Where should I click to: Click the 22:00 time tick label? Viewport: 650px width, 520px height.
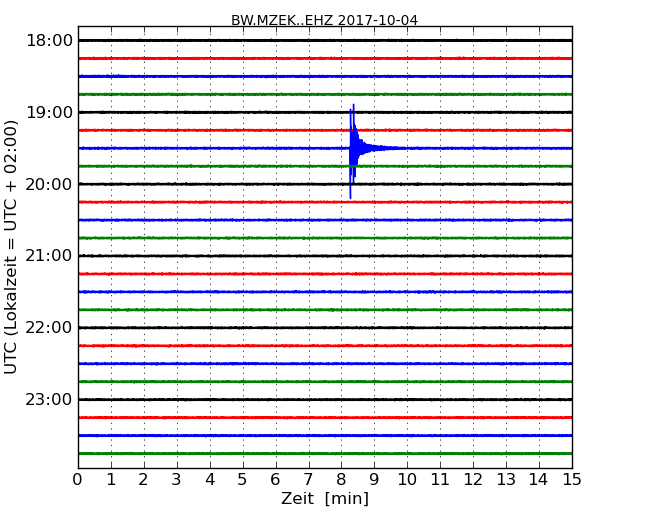49,328
